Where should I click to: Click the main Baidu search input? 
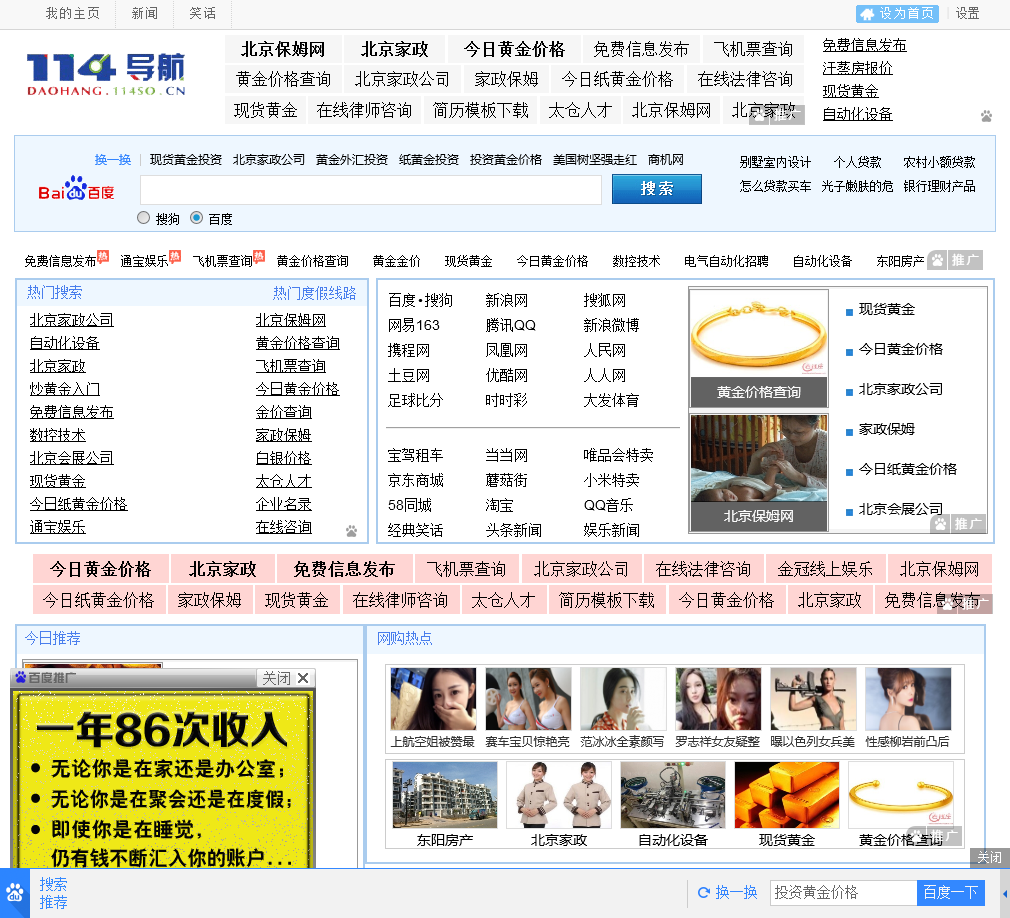pos(371,189)
